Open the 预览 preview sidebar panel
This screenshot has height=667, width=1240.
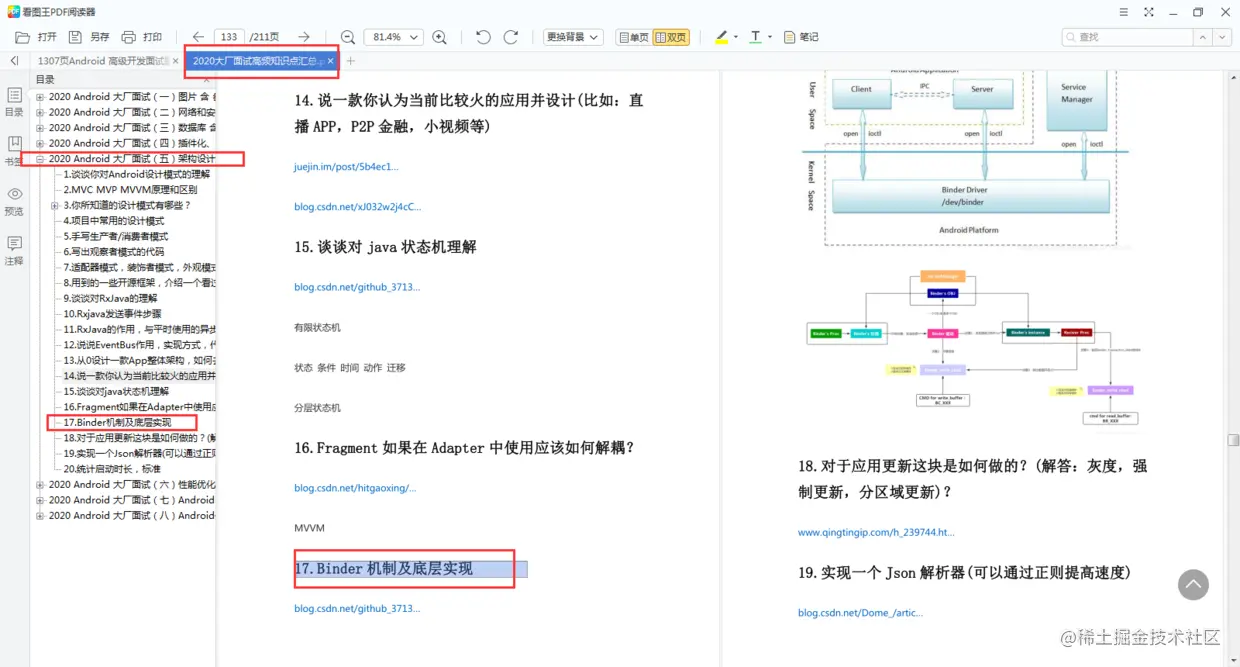[x=14, y=201]
